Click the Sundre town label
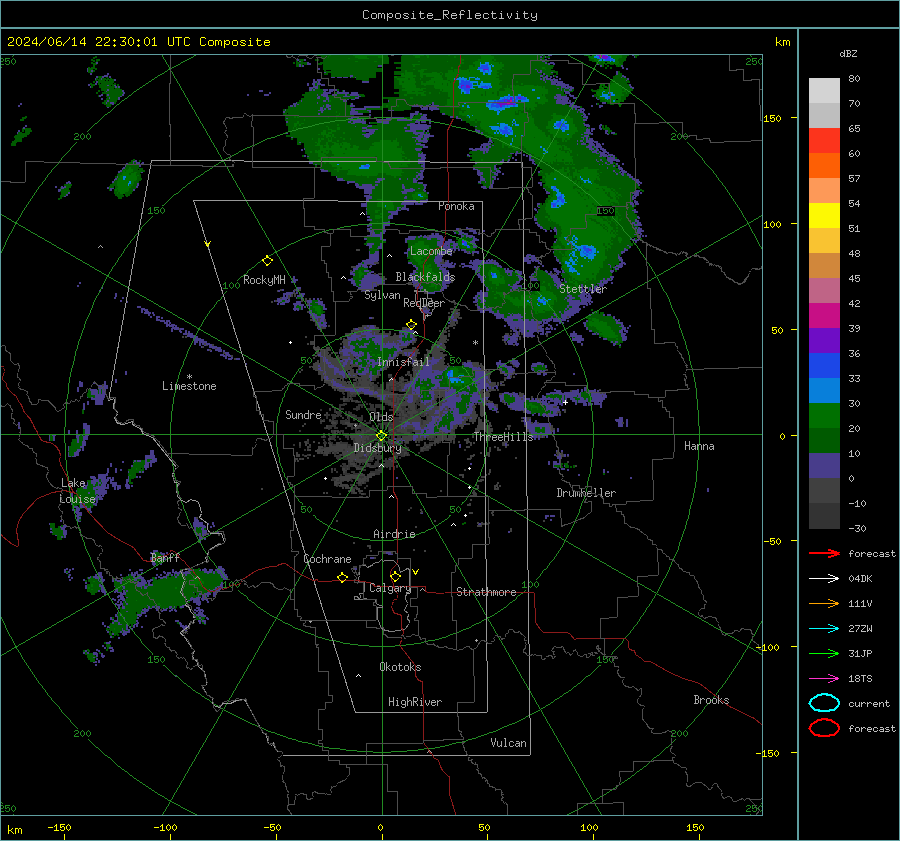 (x=303, y=414)
